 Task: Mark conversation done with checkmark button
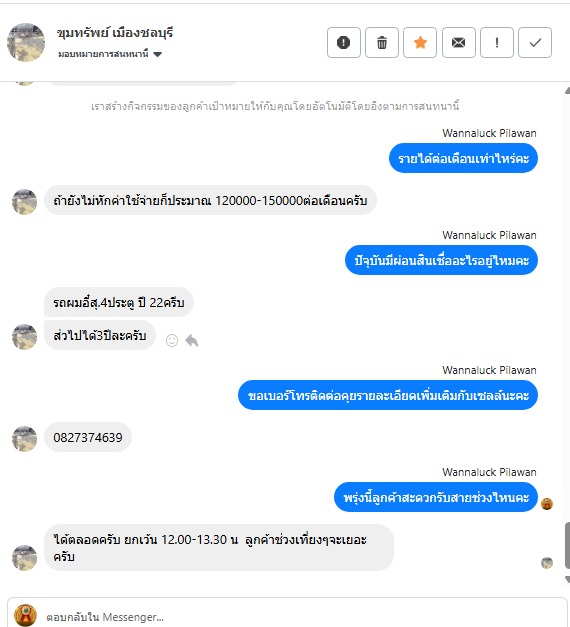pyautogui.click(x=535, y=42)
